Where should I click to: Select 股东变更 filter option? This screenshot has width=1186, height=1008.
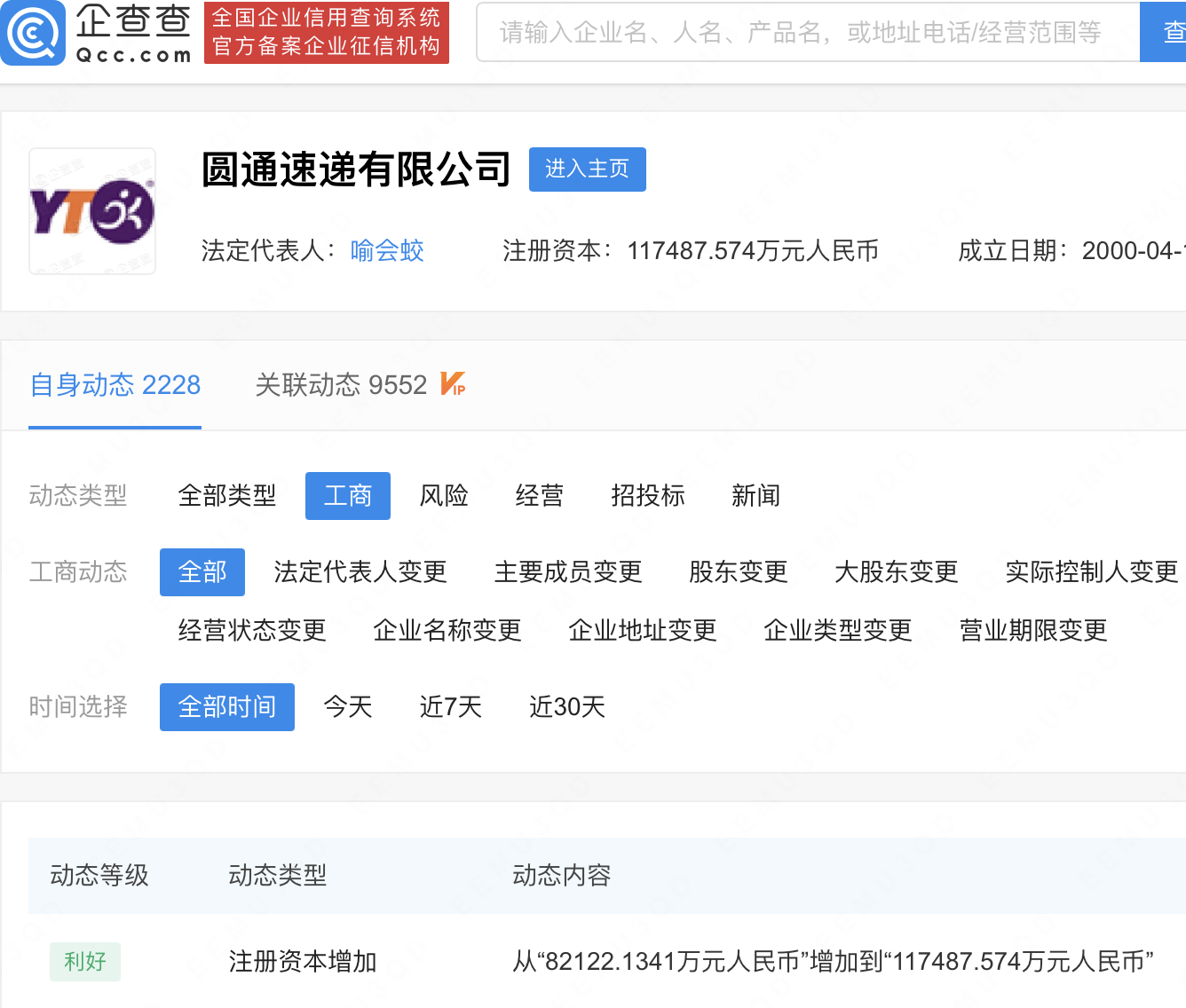(x=738, y=572)
